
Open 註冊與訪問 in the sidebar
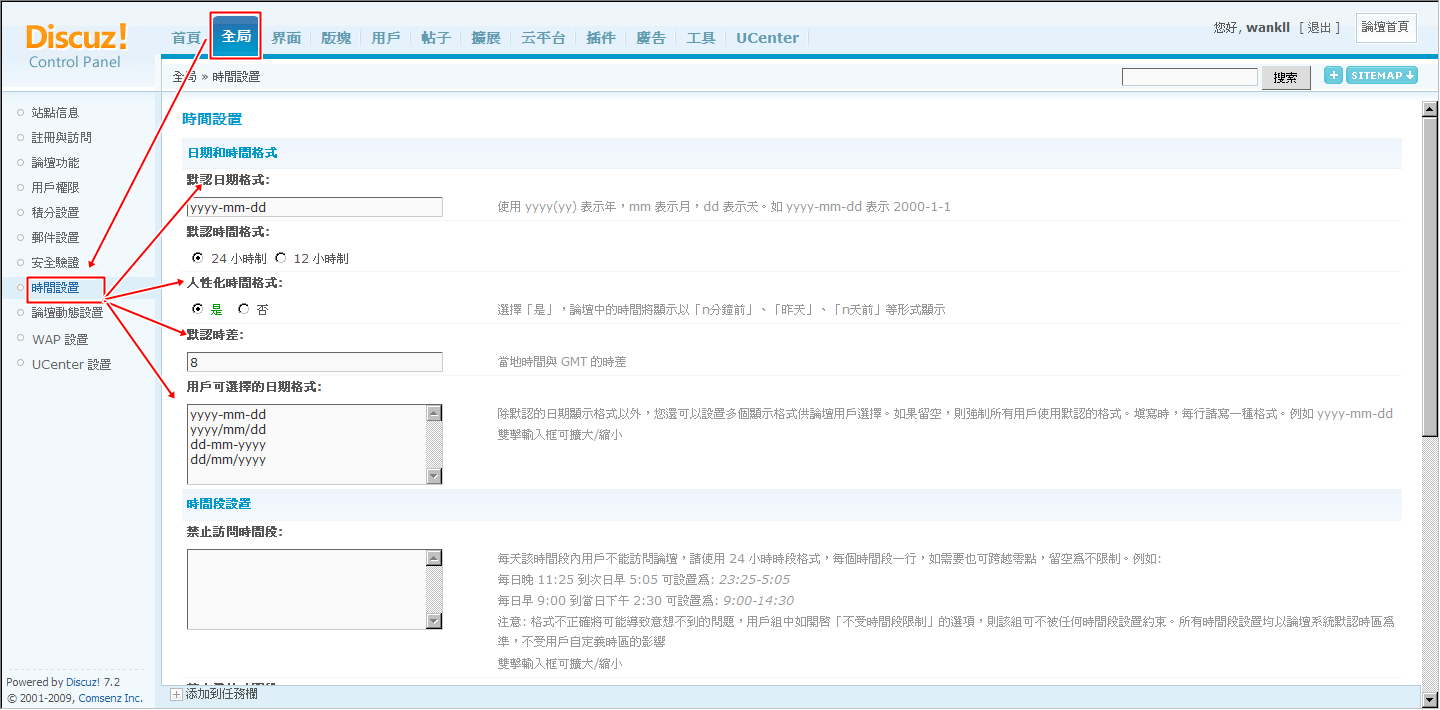(x=61, y=138)
